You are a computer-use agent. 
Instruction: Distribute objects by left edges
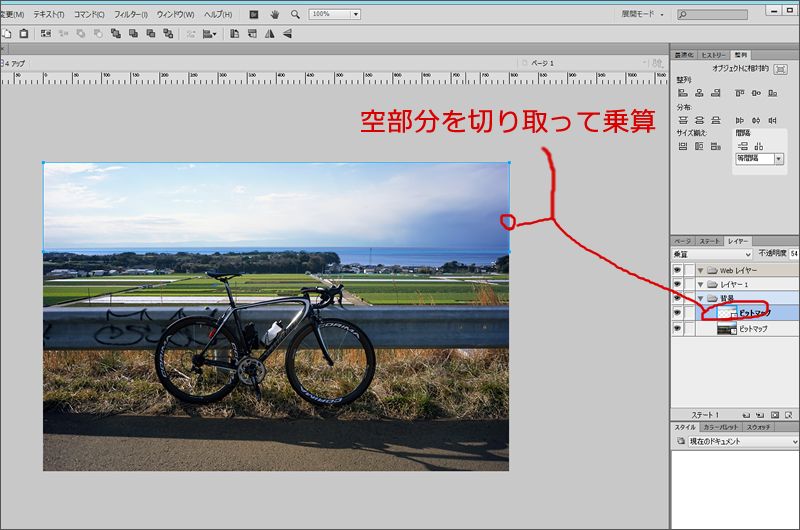(739, 120)
